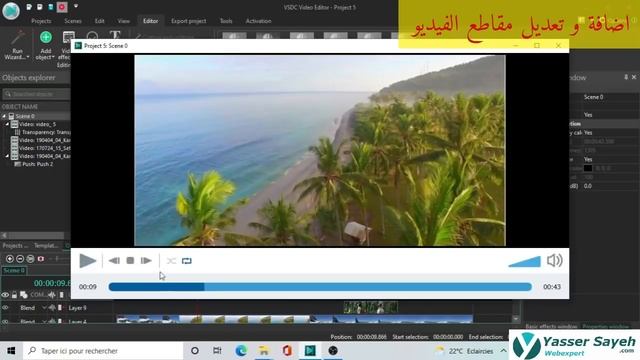640x360 pixels.
Task: Seek in the blue preview progress bar
Action: [x=320, y=287]
